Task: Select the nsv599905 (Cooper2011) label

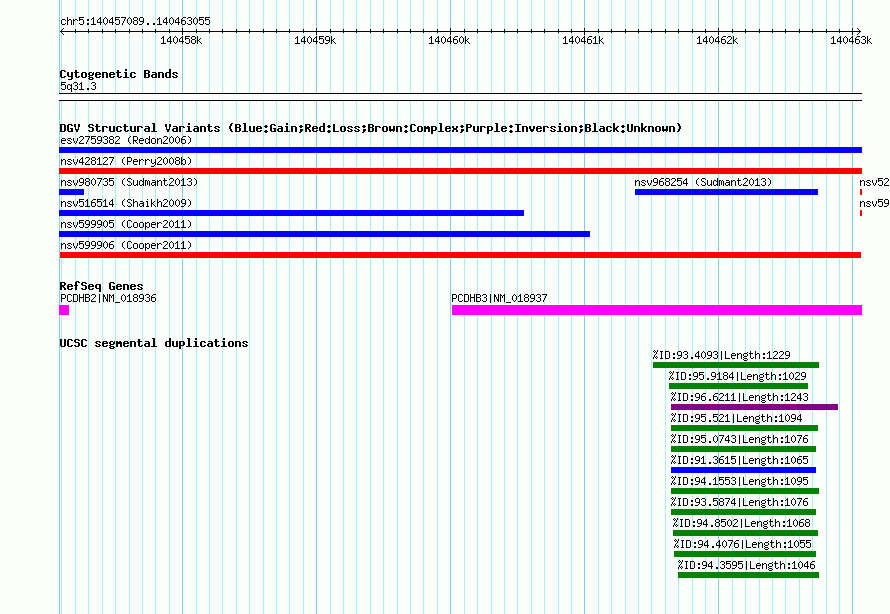Action: [x=126, y=224]
